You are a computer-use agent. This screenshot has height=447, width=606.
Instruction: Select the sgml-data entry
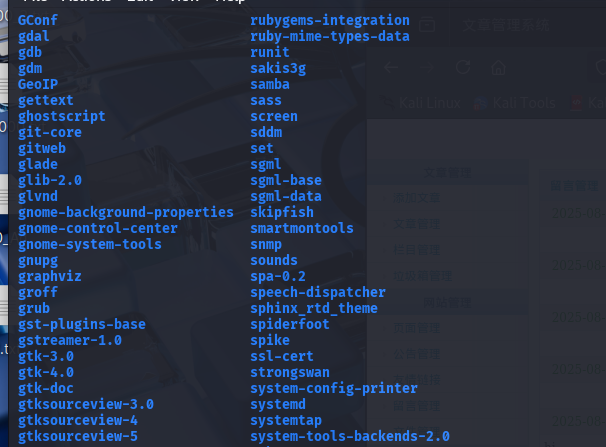coord(286,197)
